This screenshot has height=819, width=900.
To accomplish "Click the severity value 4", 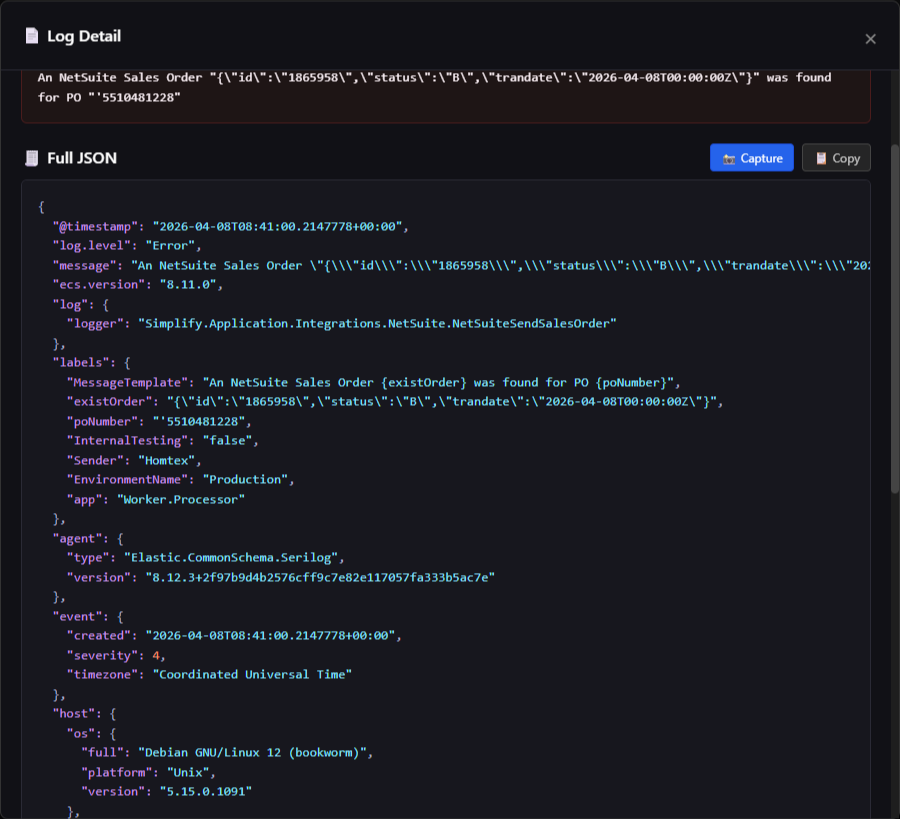I will [x=155, y=655].
